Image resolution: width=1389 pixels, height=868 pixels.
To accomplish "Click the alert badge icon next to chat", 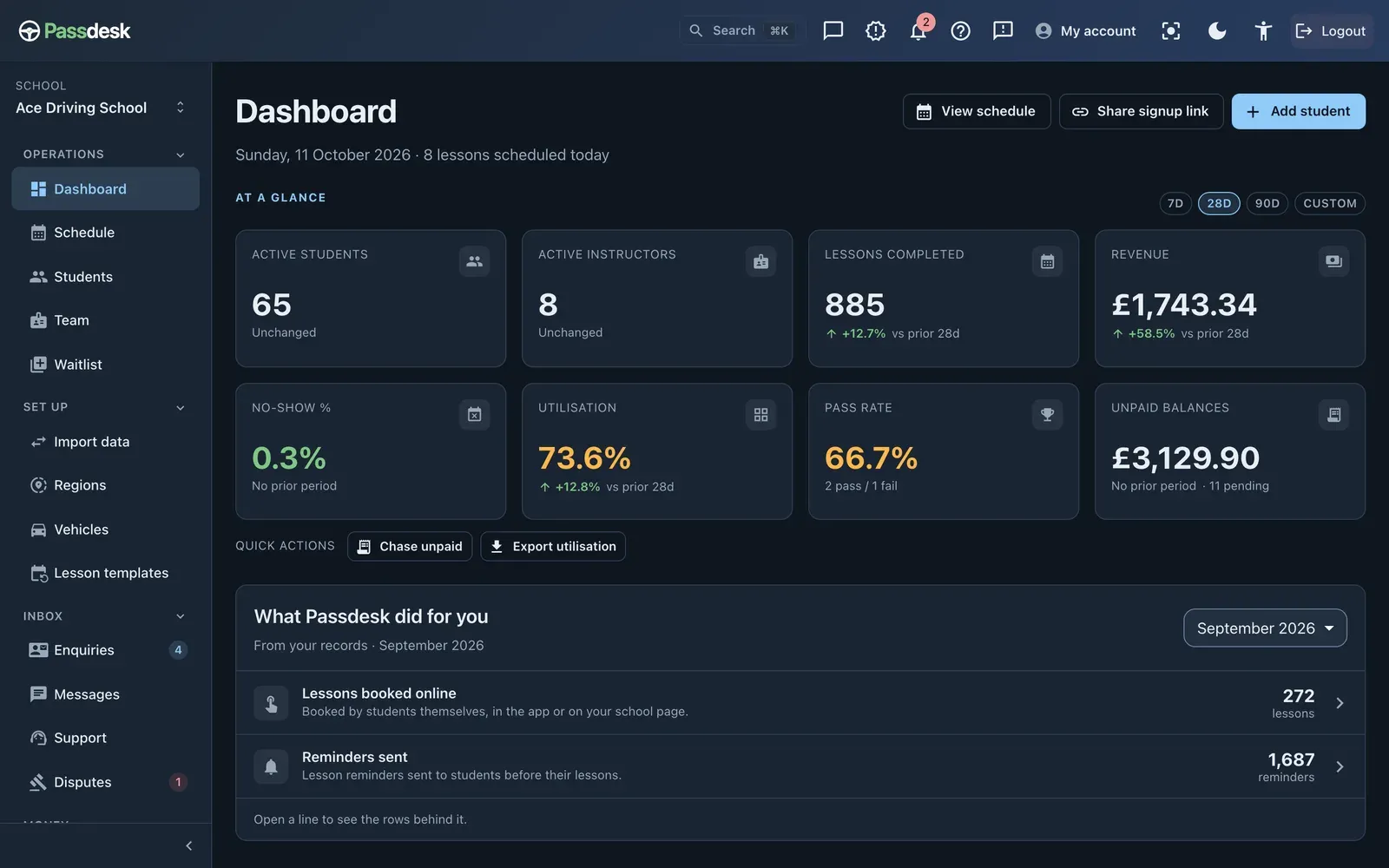I will click(x=875, y=31).
